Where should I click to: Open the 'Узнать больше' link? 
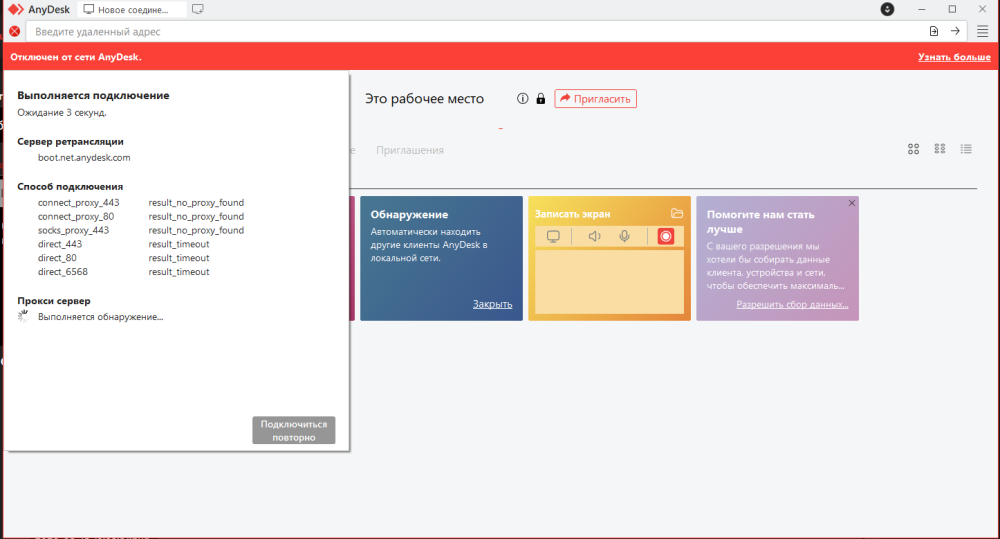click(954, 57)
